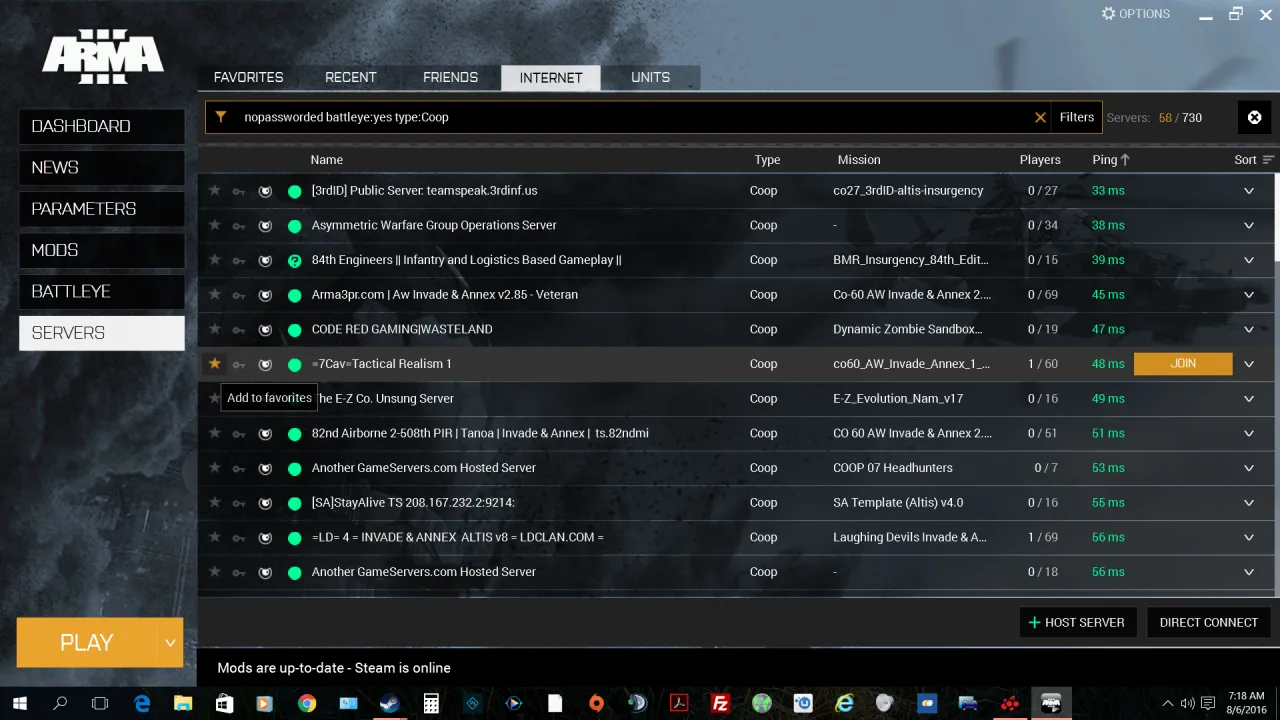Click the filter funnel icon in the search bar
This screenshot has width=1280, height=720.
tap(221, 117)
